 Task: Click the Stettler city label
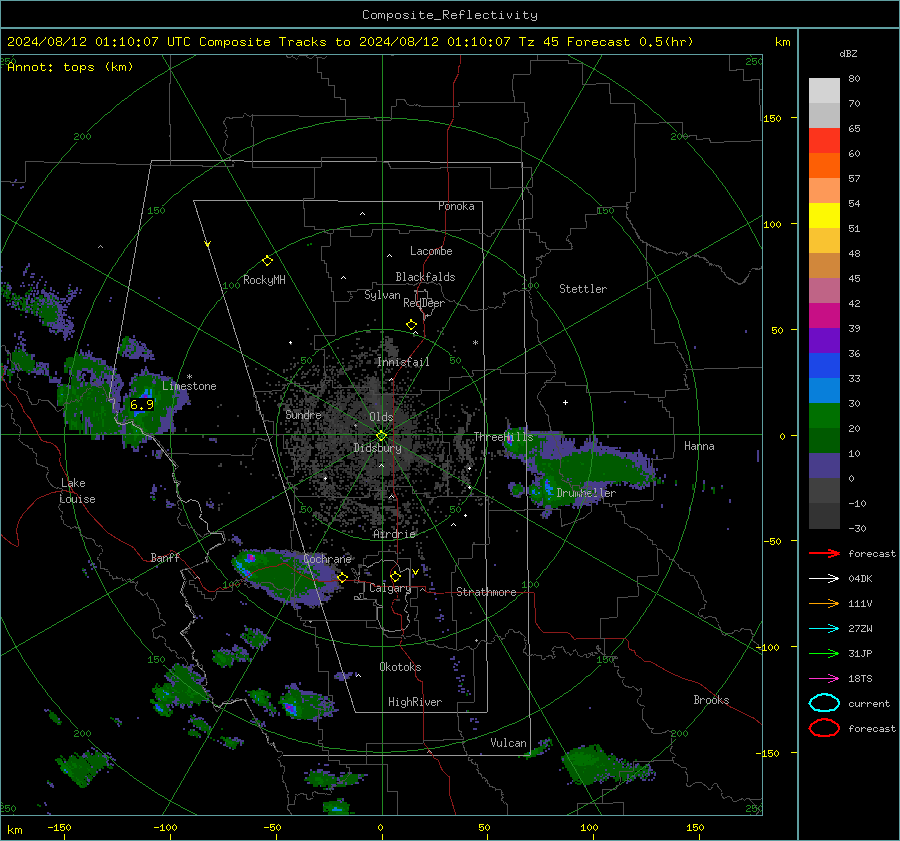tap(583, 289)
